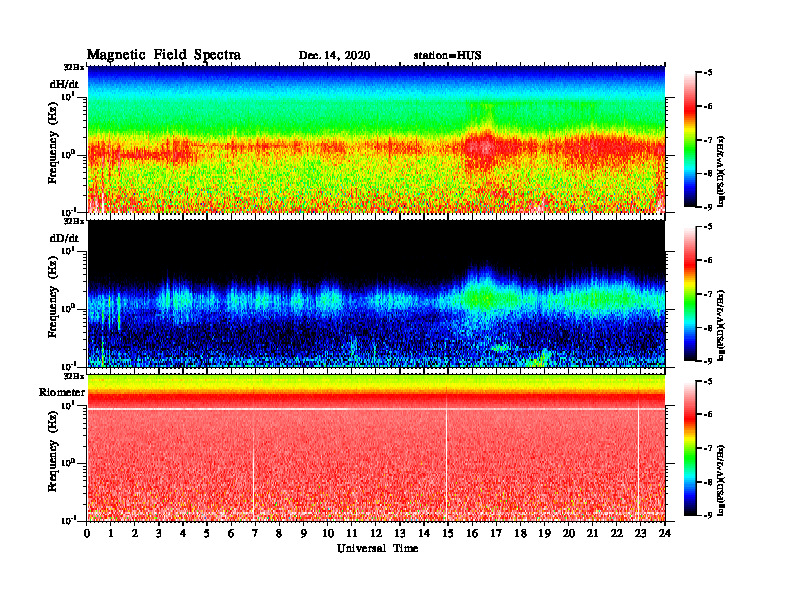Click the hour 13 tick label on time axis
792x612 pixels.
400,533
